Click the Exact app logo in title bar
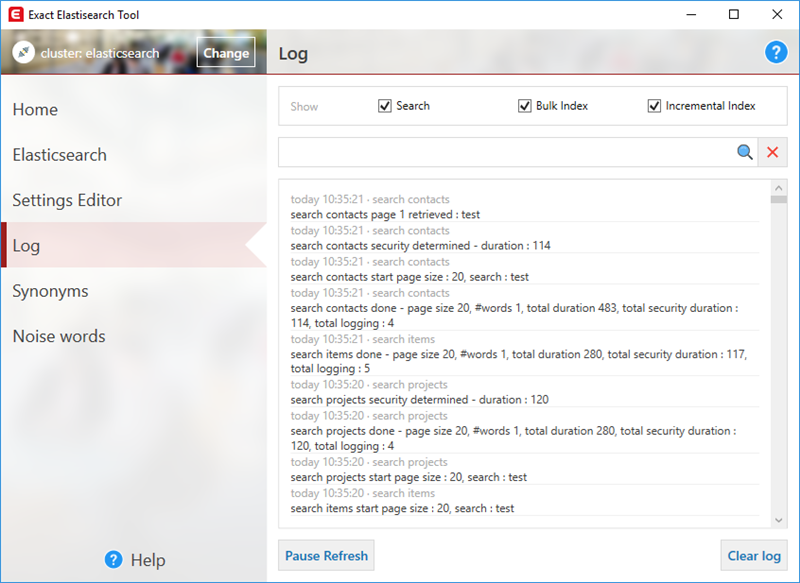The width and height of the screenshot is (800, 583). point(14,14)
